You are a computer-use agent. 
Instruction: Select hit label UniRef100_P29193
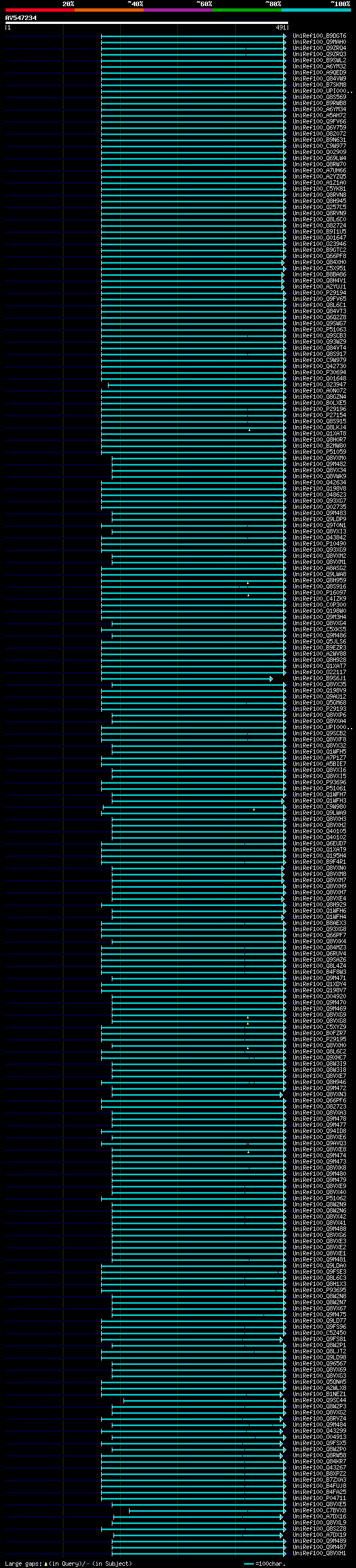pyautogui.click(x=319, y=709)
